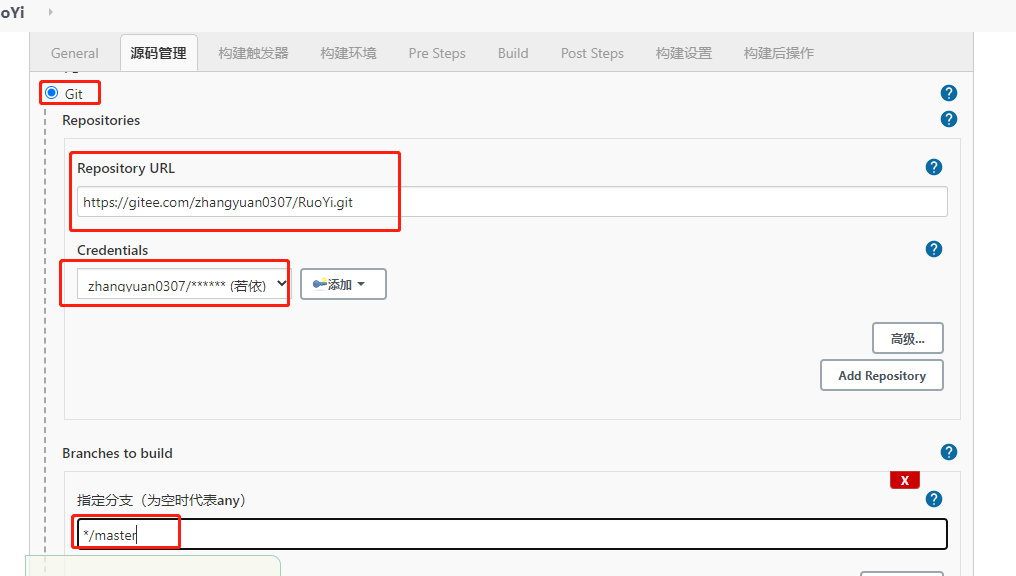
Task: Click the Credentials label text
Action: tap(113, 250)
